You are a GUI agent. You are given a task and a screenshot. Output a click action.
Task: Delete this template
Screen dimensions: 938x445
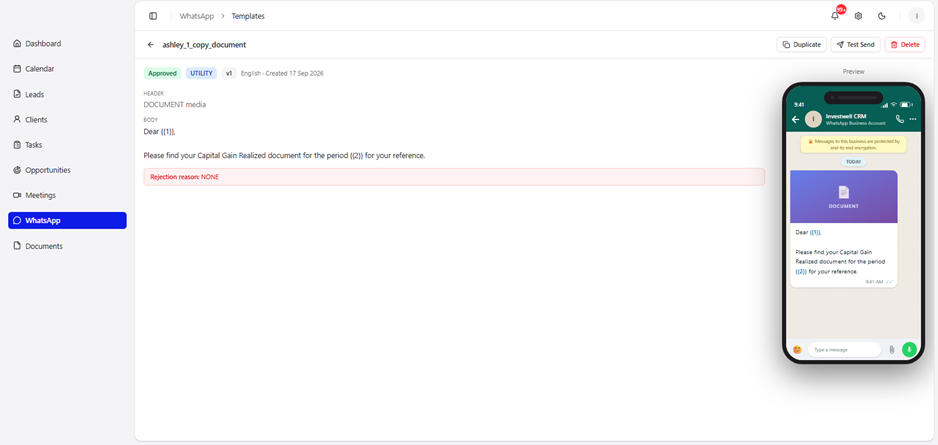[x=904, y=44]
